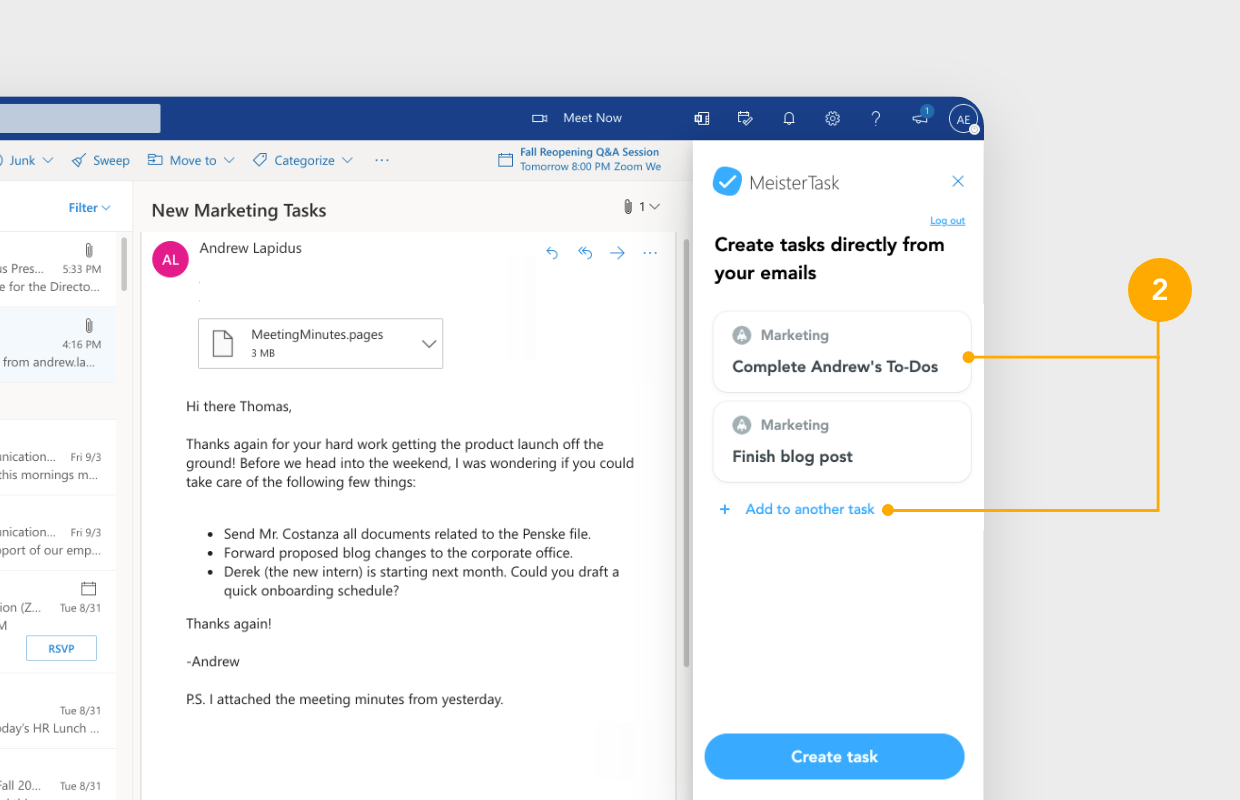The image size is (1240, 800).
Task: Click the calendar icon on the Tue 8/31 message
Action: point(89,588)
